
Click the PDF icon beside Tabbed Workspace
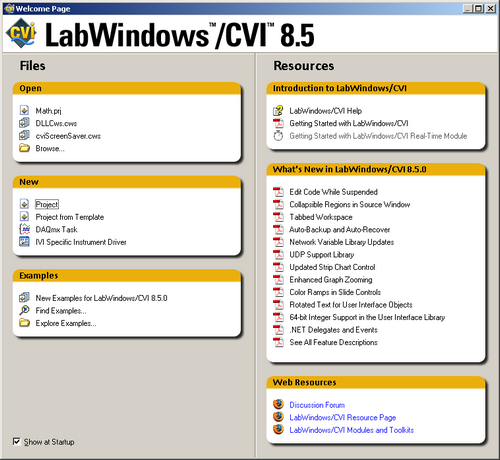[x=278, y=217]
